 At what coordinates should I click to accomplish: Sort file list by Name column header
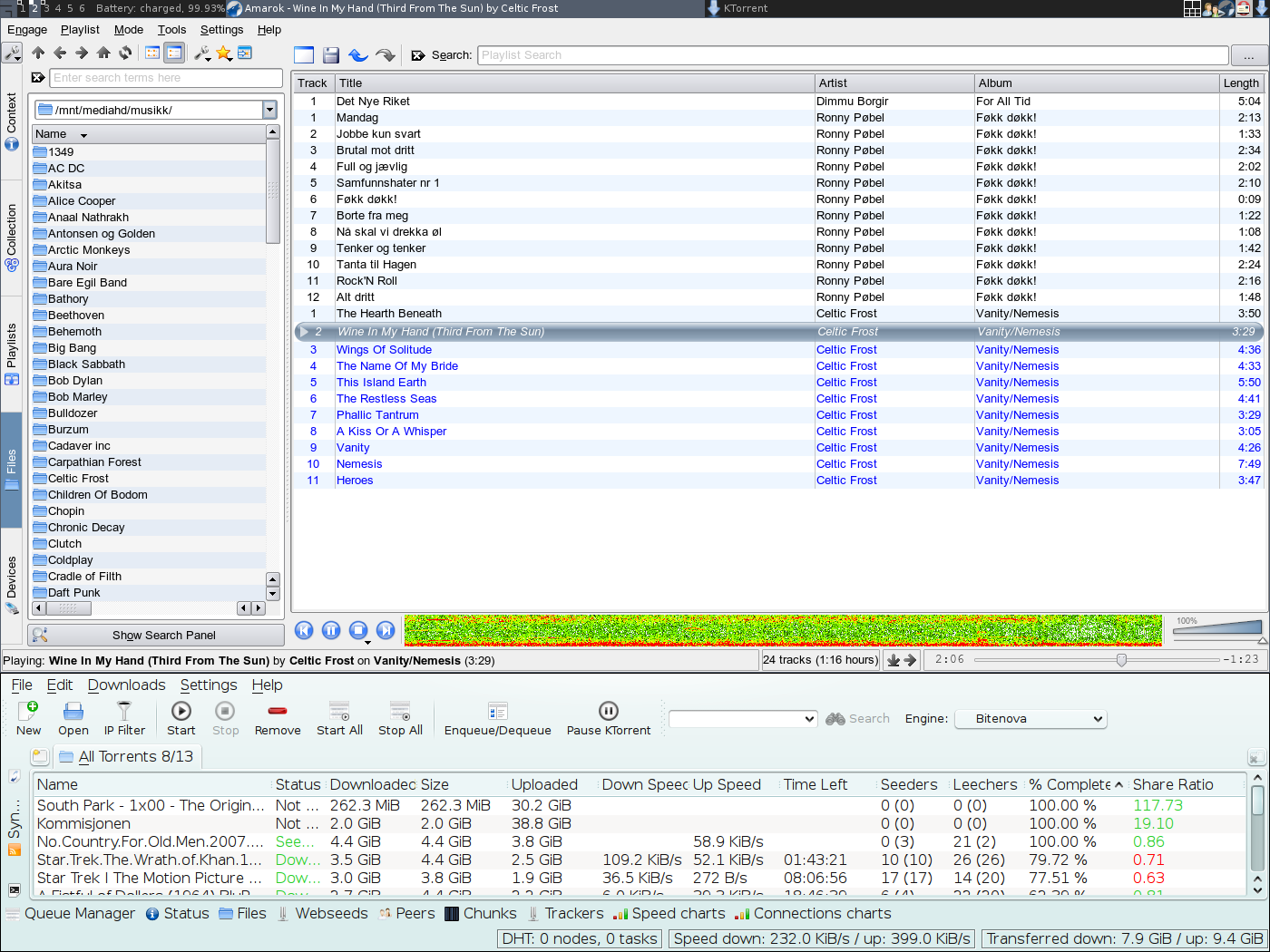[x=149, y=134]
